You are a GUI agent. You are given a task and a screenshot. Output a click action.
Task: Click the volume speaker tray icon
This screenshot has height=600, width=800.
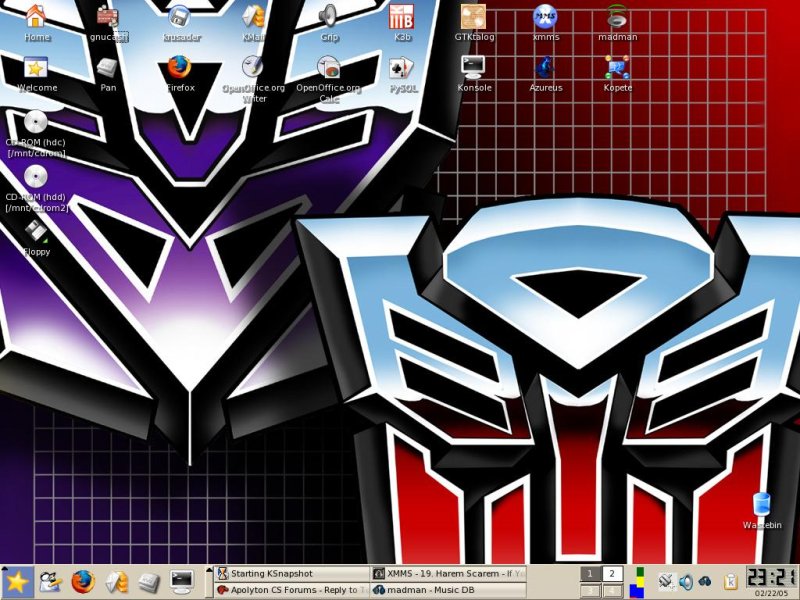point(686,581)
